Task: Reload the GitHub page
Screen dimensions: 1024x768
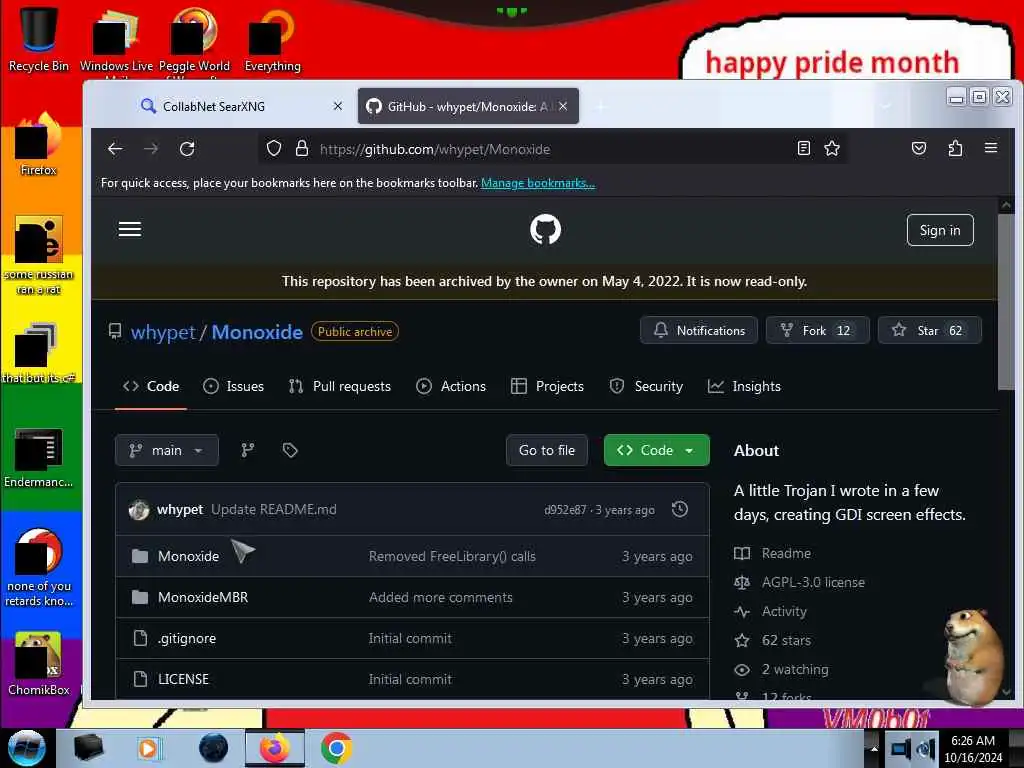Action: (x=187, y=149)
